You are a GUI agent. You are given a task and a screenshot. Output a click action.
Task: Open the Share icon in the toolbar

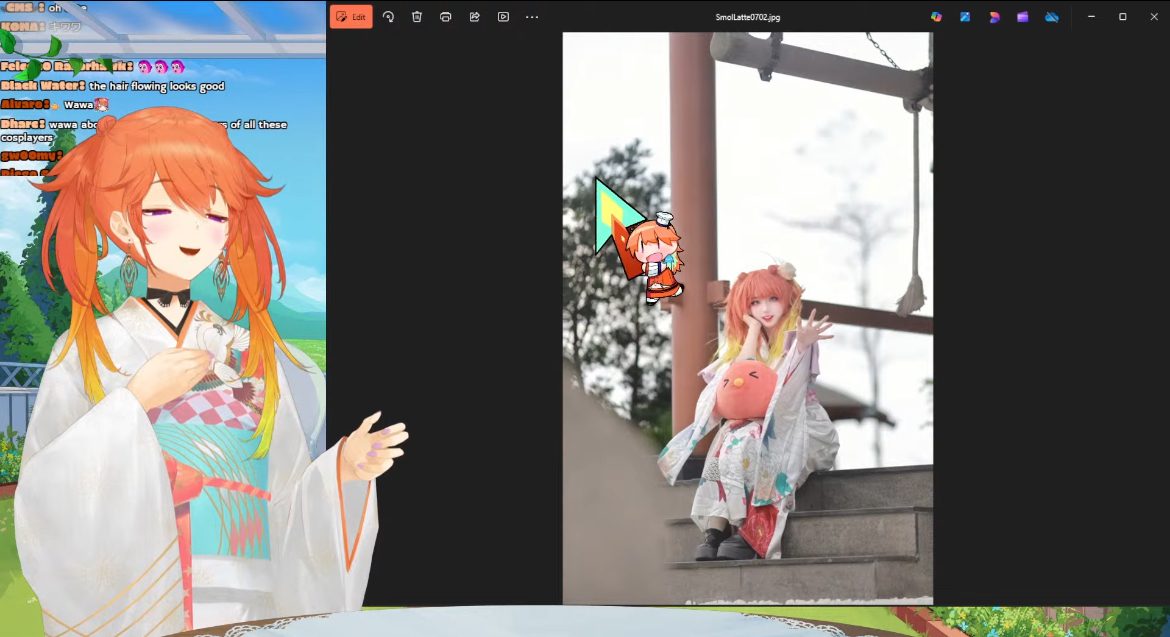(x=475, y=16)
